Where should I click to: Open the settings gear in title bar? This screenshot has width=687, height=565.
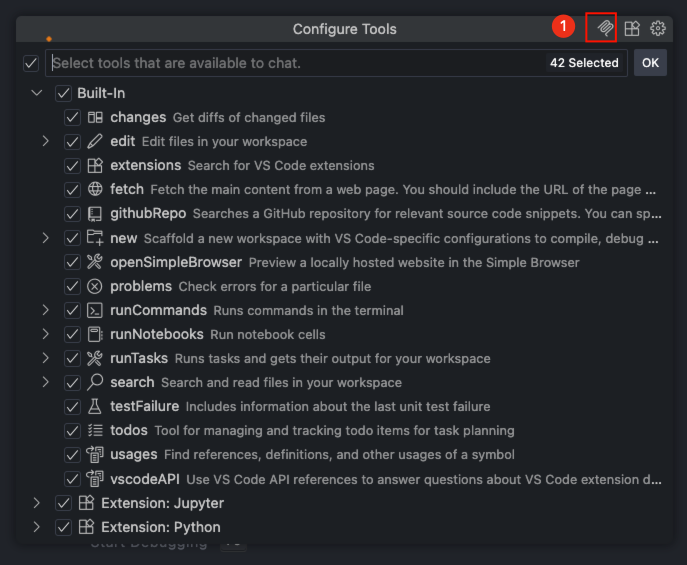click(658, 29)
